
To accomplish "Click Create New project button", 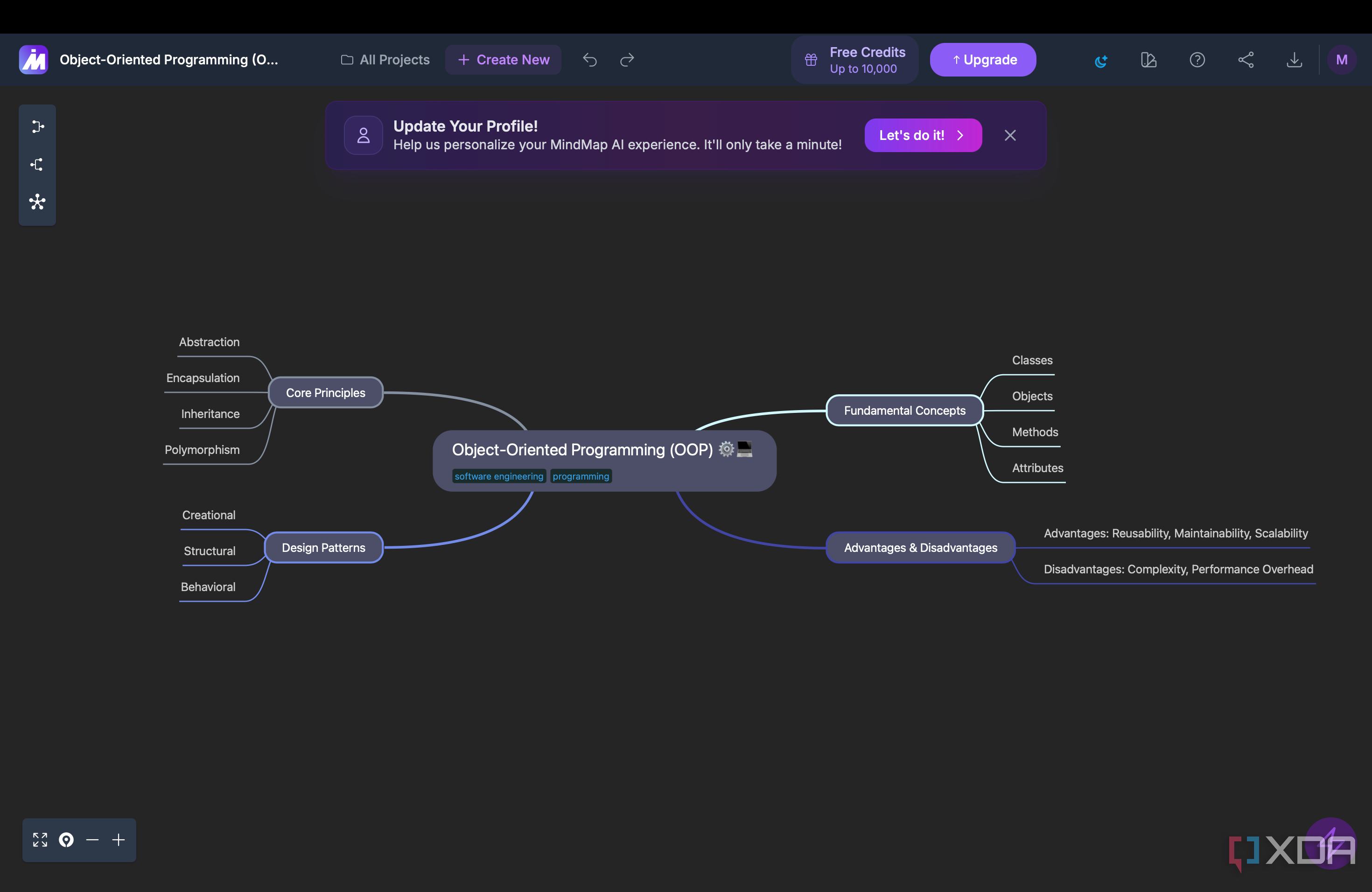I will pos(503,59).
